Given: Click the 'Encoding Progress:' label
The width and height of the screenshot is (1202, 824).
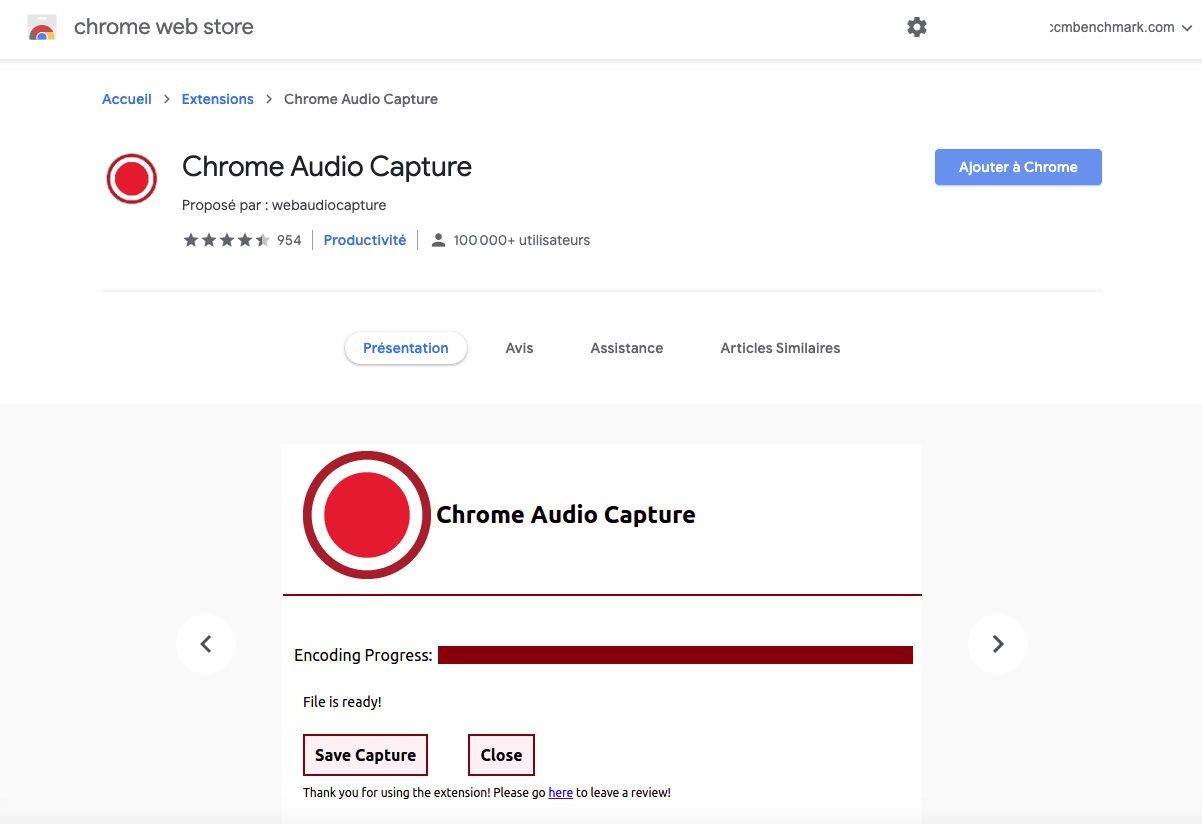Looking at the screenshot, I should pos(363,656).
